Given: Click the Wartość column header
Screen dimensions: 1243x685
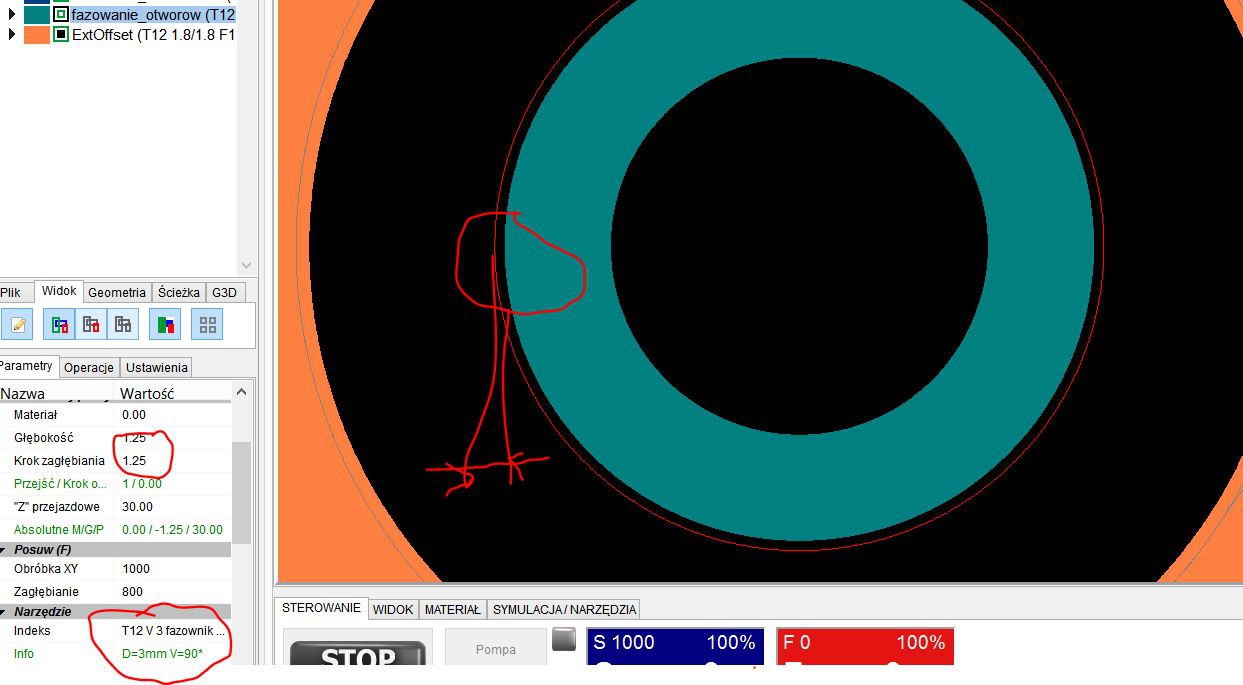Looking at the screenshot, I should [x=147, y=393].
